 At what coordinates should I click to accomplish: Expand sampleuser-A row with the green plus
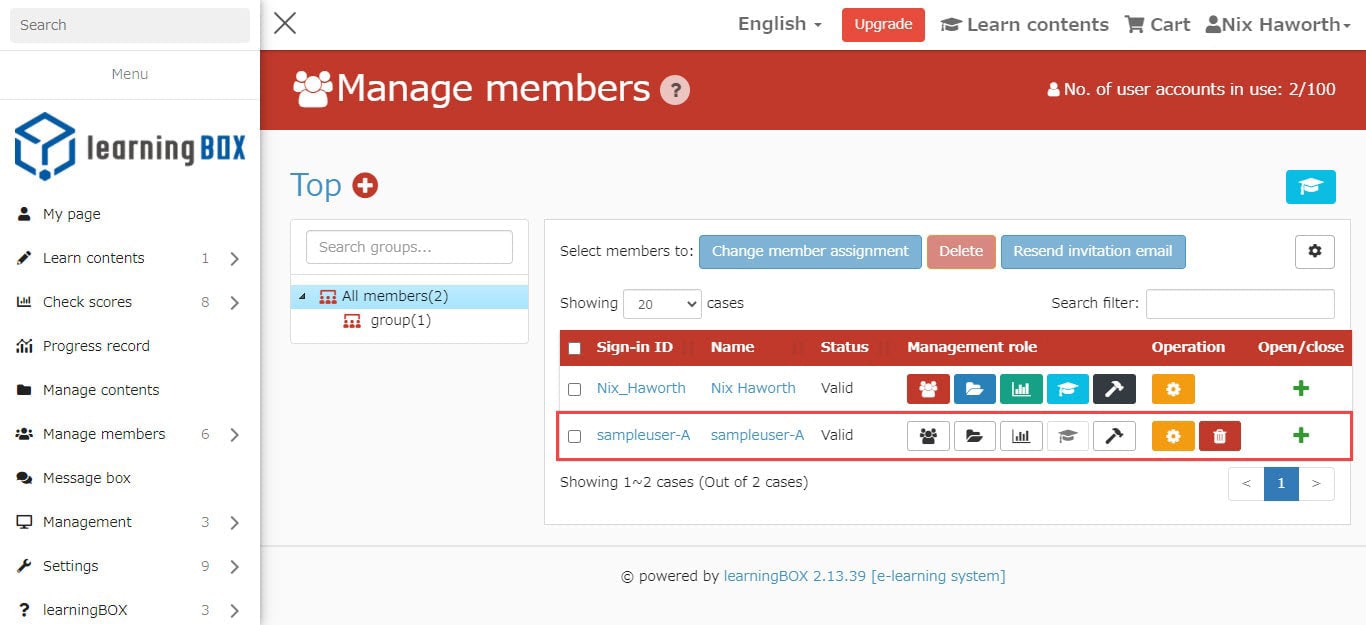coord(1300,435)
